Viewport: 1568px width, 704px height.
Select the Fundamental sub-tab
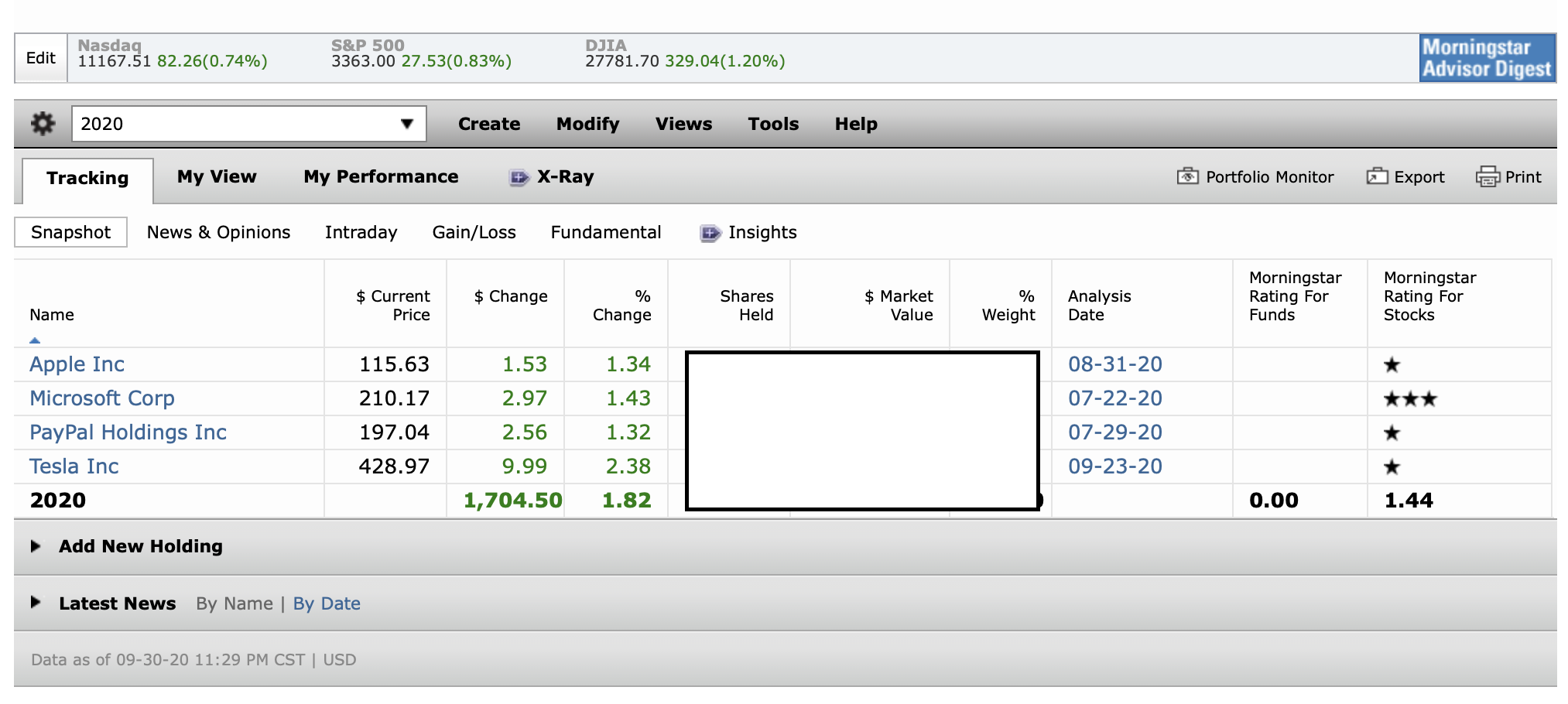pos(606,232)
